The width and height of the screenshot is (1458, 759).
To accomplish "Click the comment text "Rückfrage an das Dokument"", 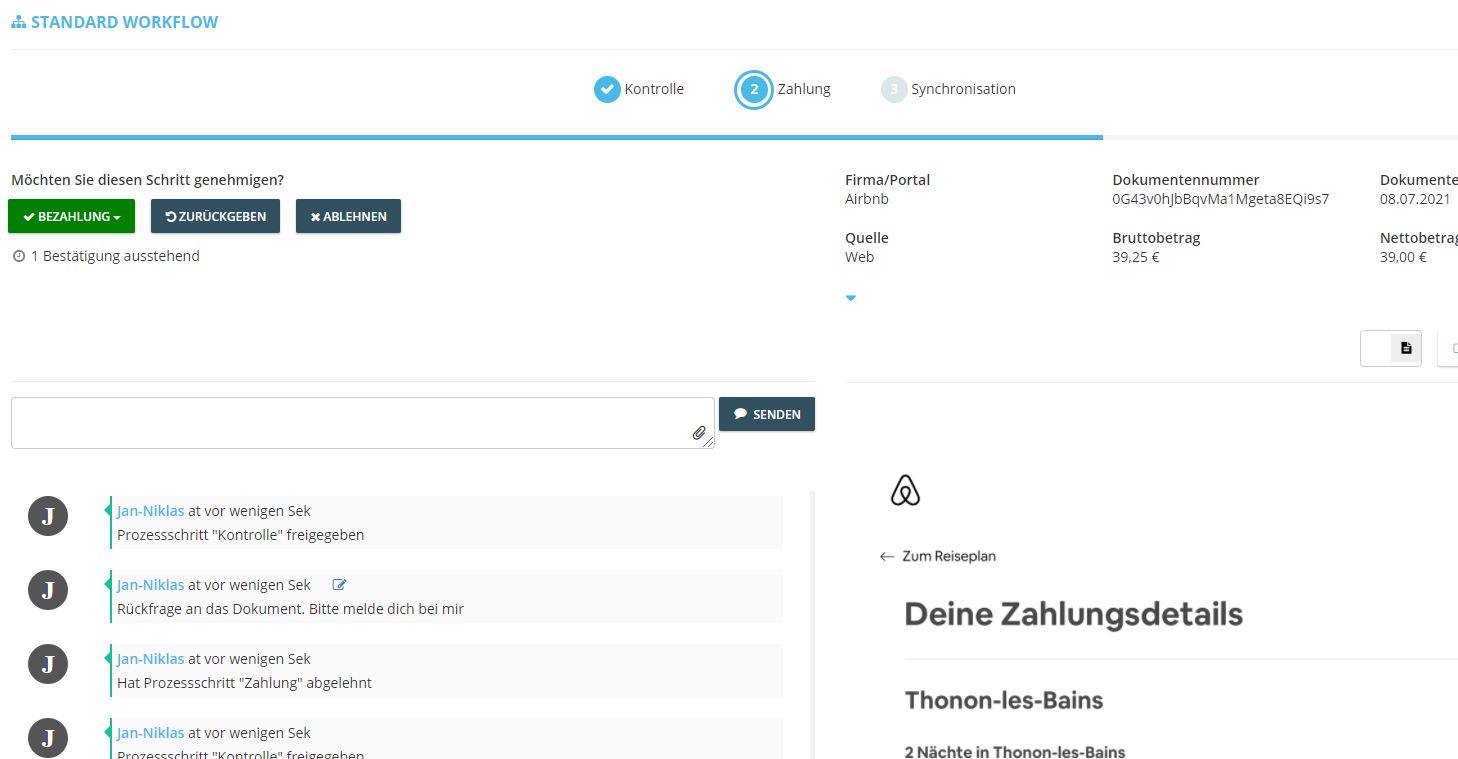I will pos(210,608).
